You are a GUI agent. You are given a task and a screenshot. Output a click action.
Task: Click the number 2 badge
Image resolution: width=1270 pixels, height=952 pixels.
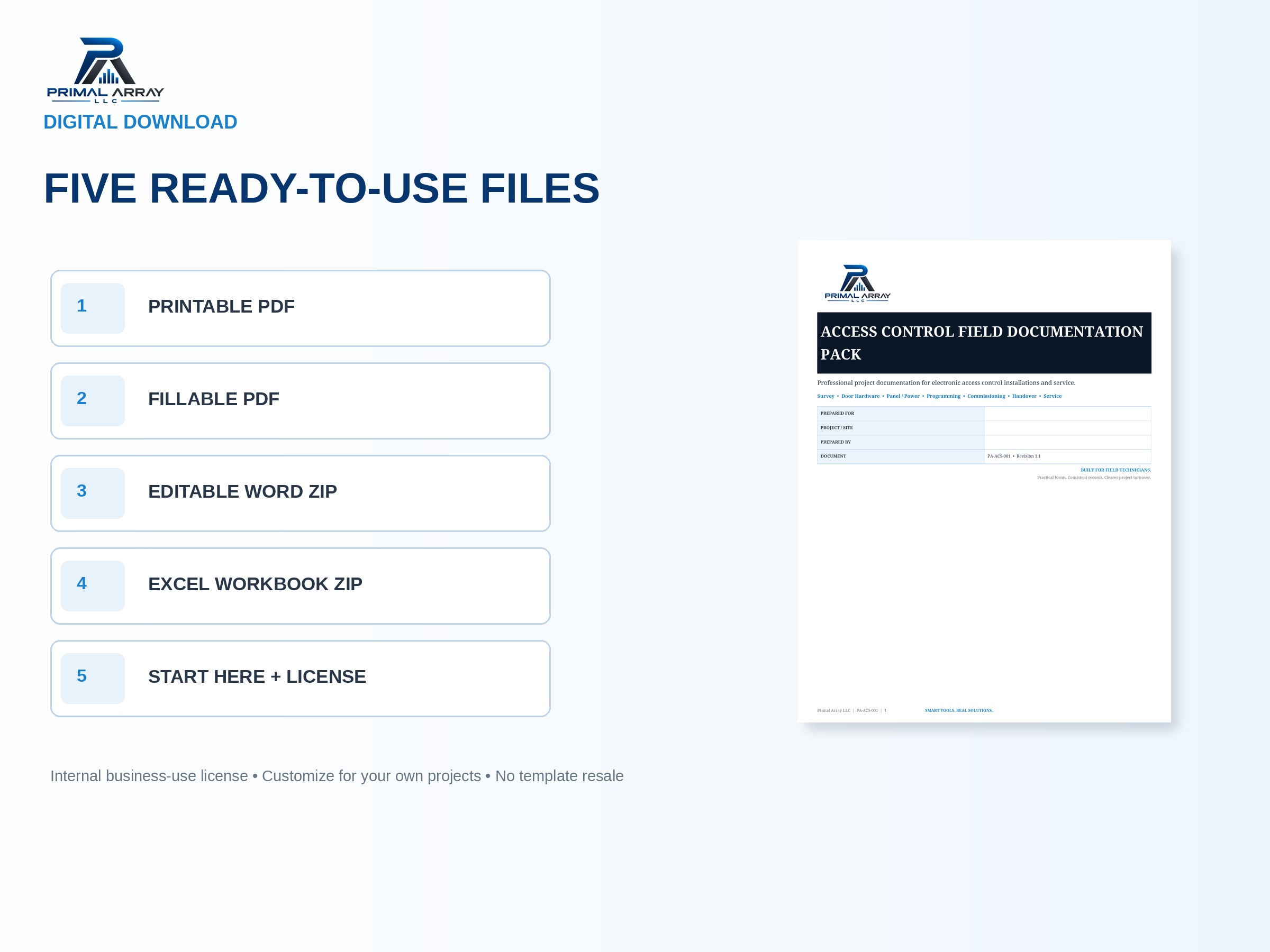(93, 400)
